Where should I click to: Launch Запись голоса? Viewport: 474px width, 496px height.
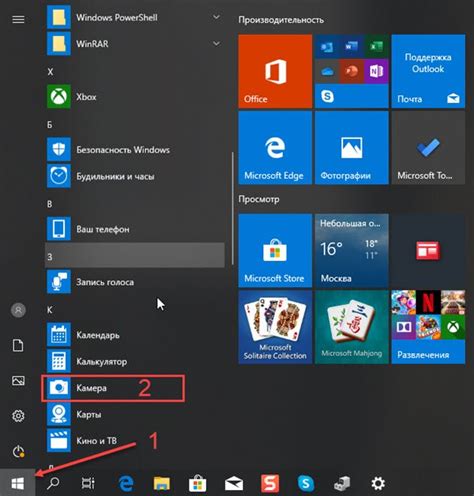[135, 282]
